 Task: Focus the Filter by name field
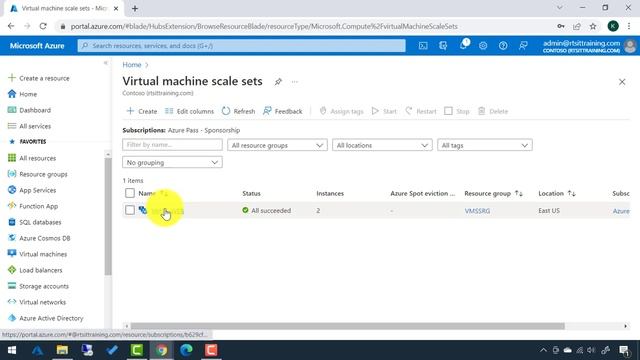click(172, 145)
